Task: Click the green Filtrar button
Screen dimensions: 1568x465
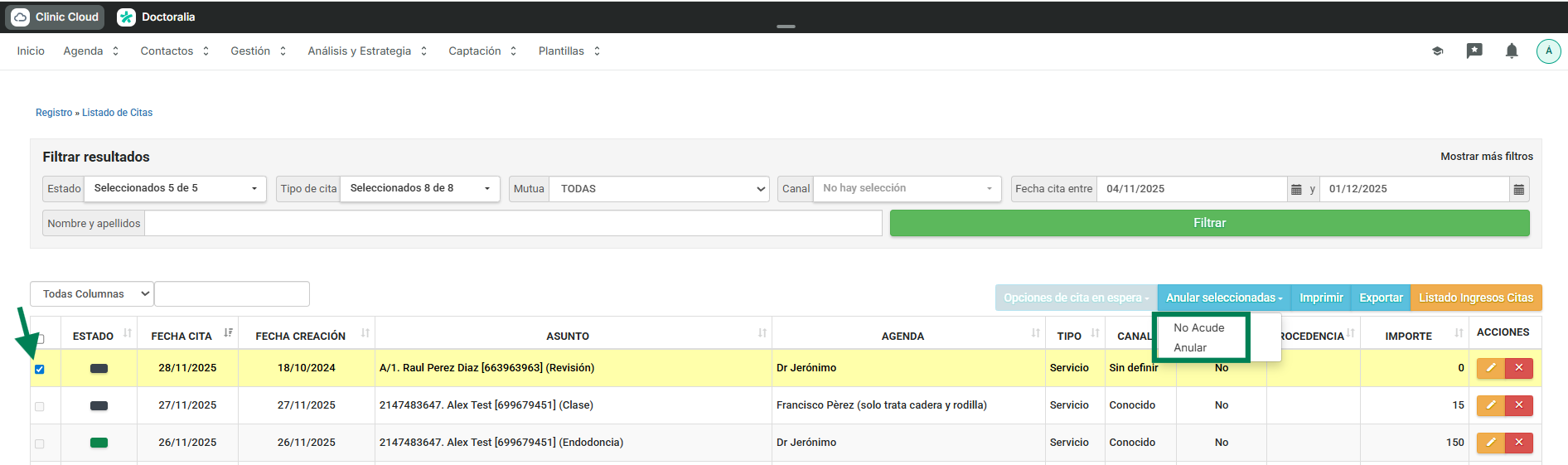Action: coord(1209,223)
